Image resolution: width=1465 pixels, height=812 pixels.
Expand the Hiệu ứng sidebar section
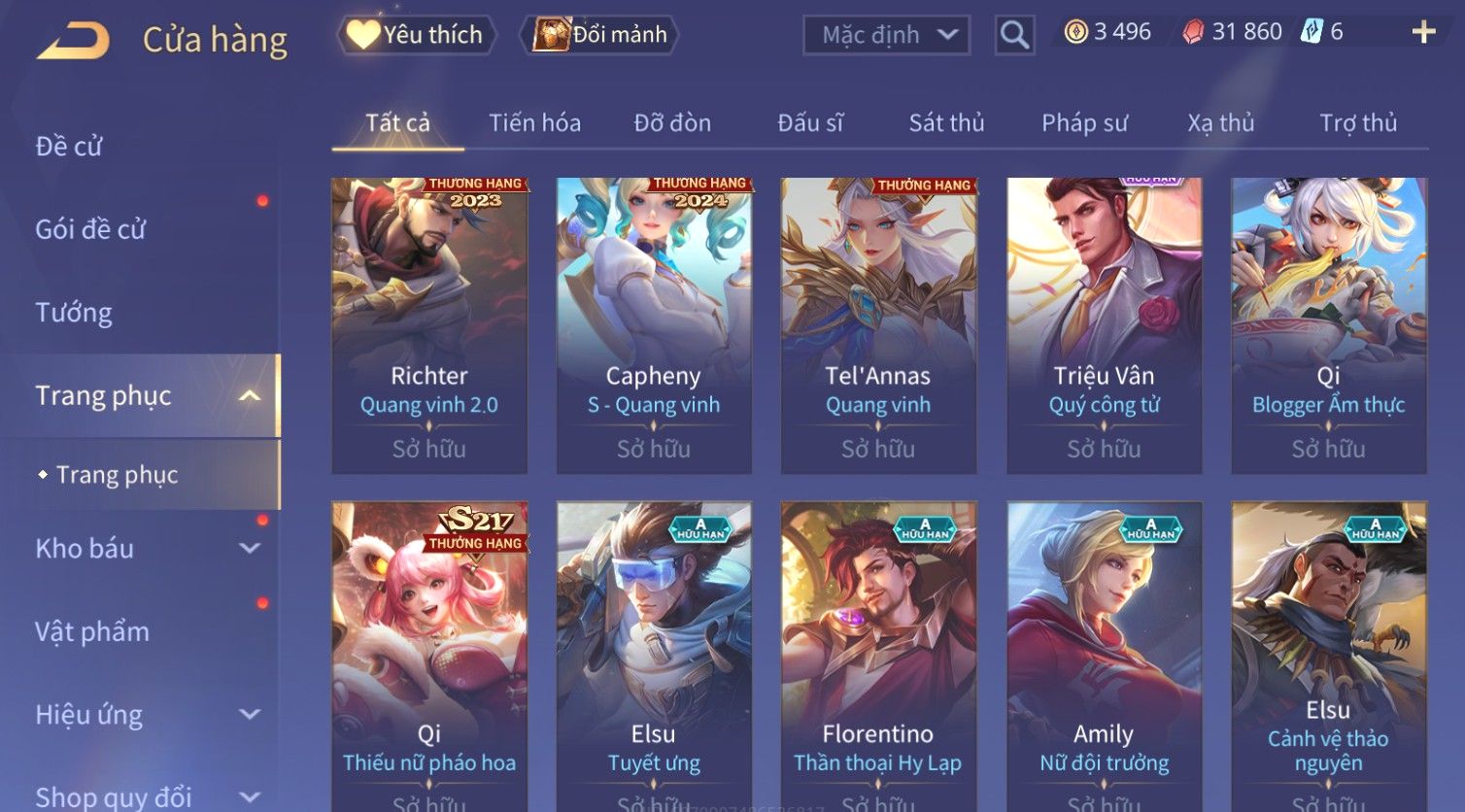click(x=250, y=715)
